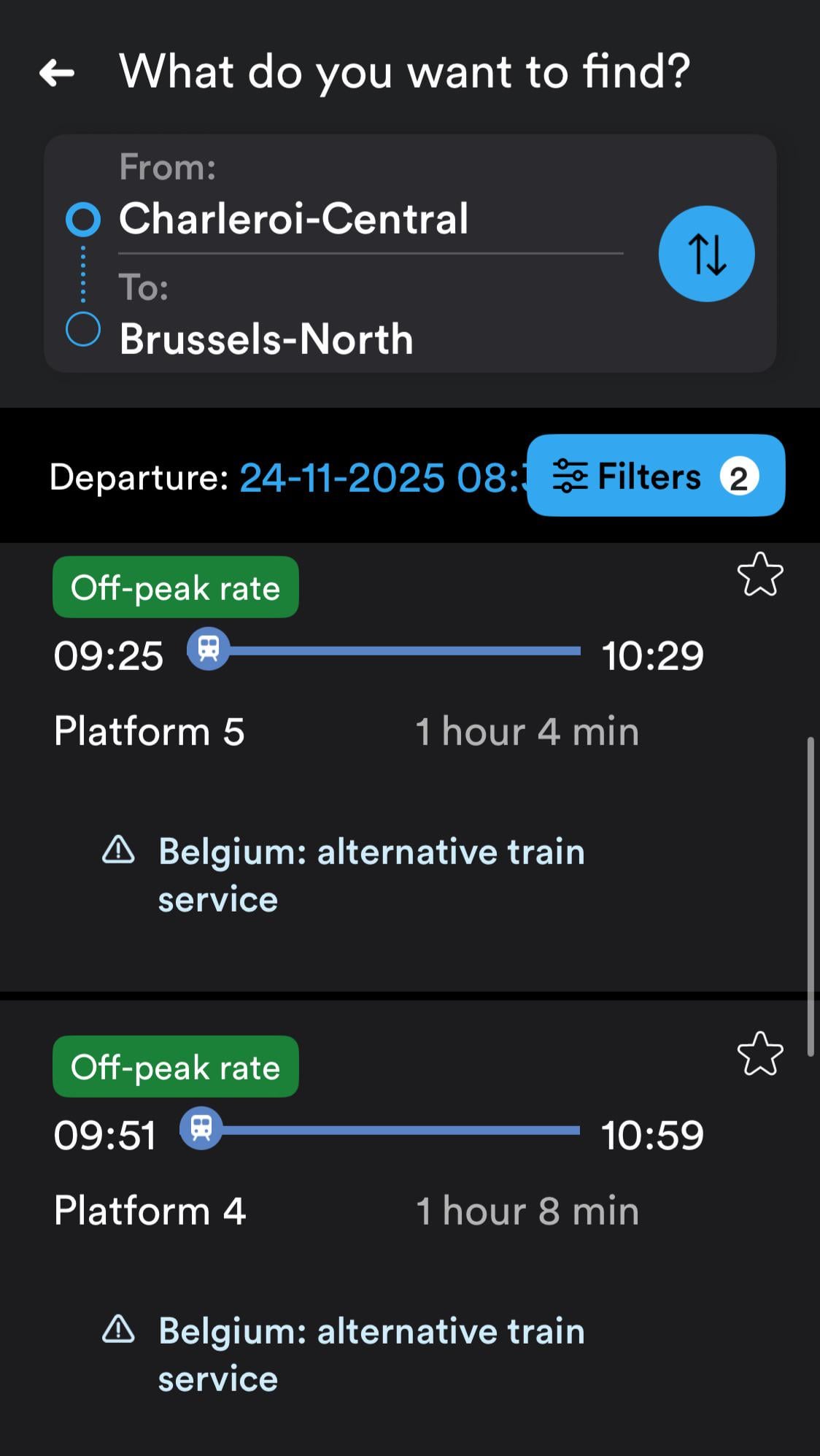
Task: Favorite the 09:51 train connection
Action: pyautogui.click(x=760, y=1054)
